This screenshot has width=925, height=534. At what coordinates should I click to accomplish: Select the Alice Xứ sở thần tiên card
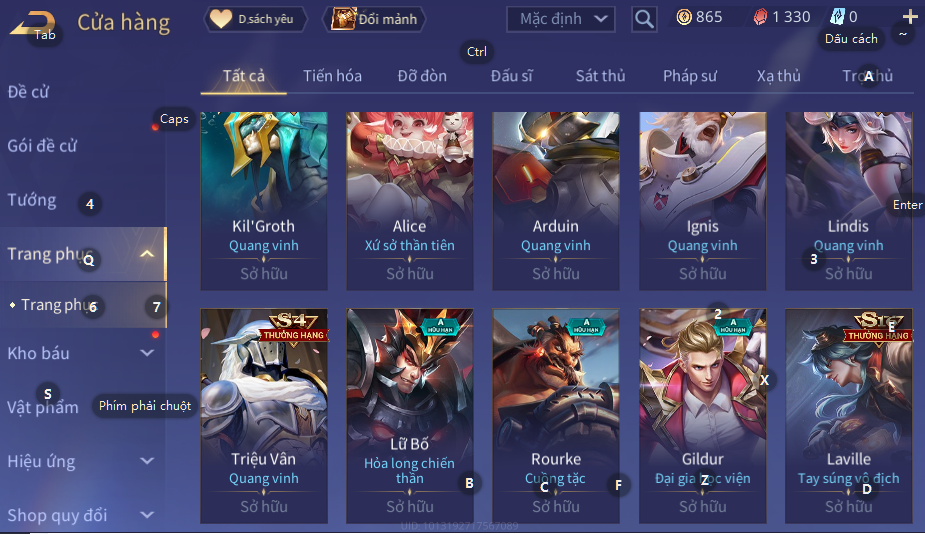click(409, 201)
